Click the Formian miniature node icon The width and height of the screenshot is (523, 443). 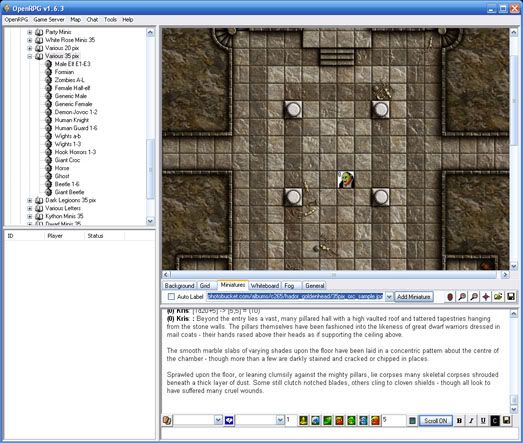pyautogui.click(x=48, y=72)
